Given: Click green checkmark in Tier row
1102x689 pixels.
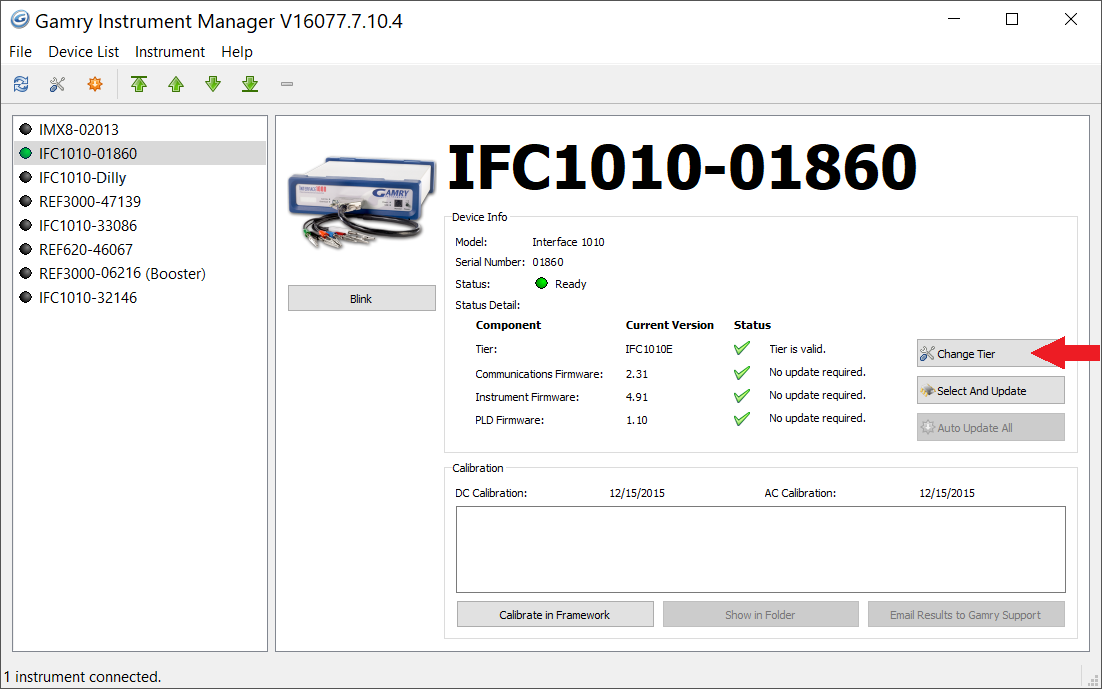Looking at the screenshot, I should pos(741,348).
